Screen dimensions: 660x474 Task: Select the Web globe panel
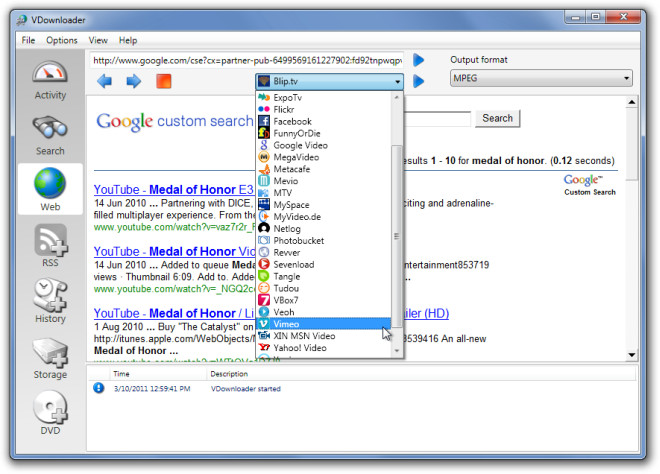50,189
